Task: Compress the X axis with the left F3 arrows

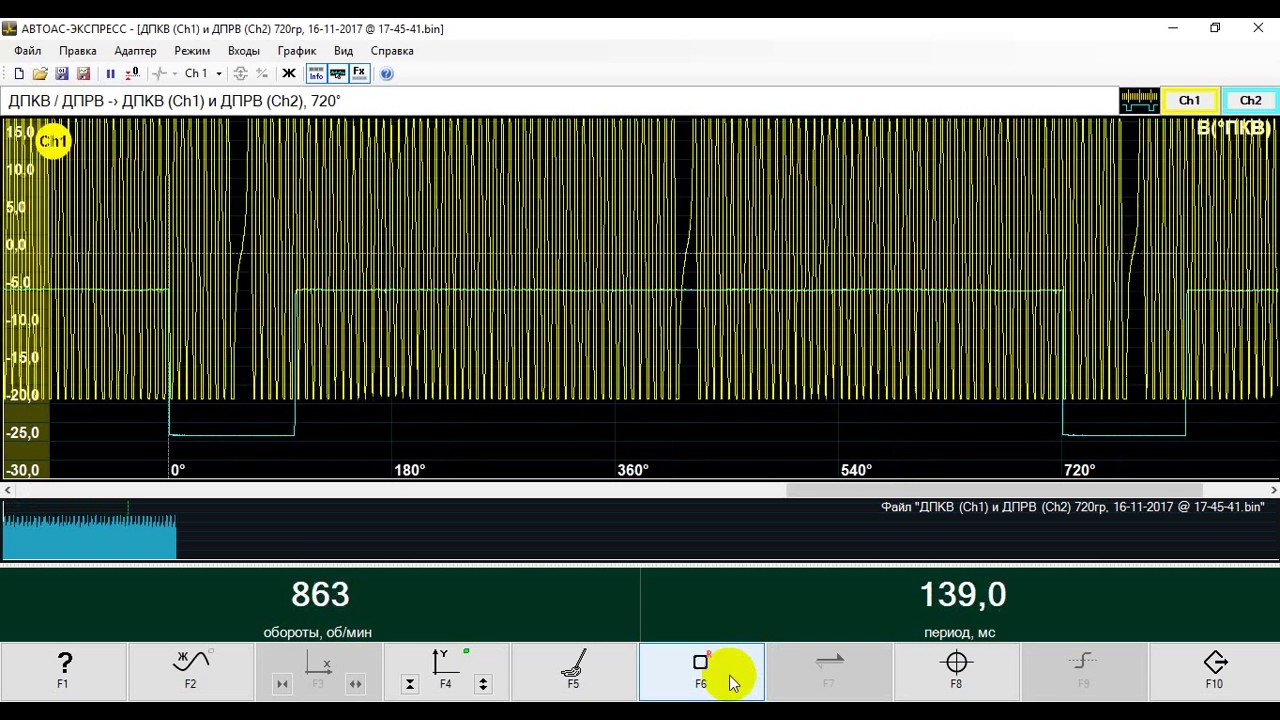Action: click(282, 684)
